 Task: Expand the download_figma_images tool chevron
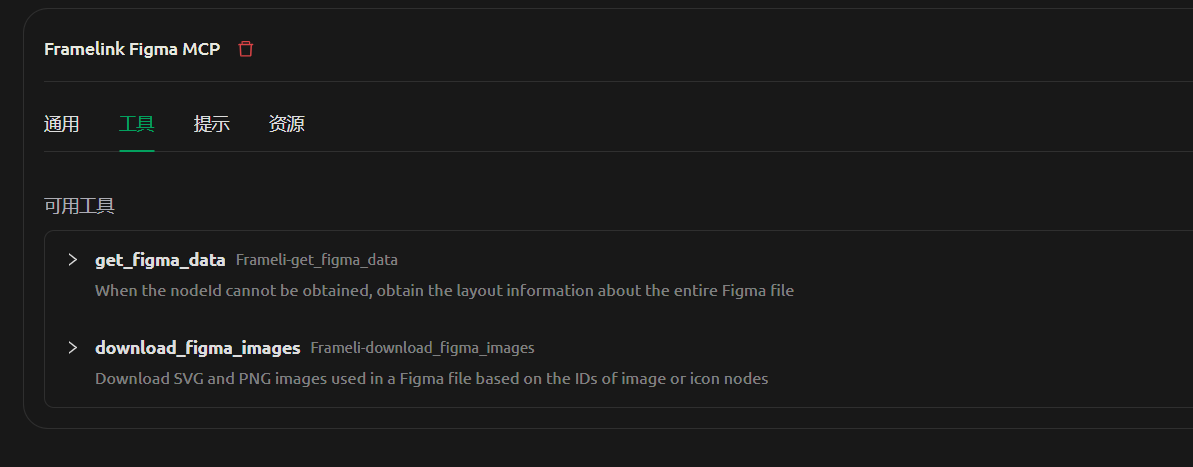(x=73, y=348)
